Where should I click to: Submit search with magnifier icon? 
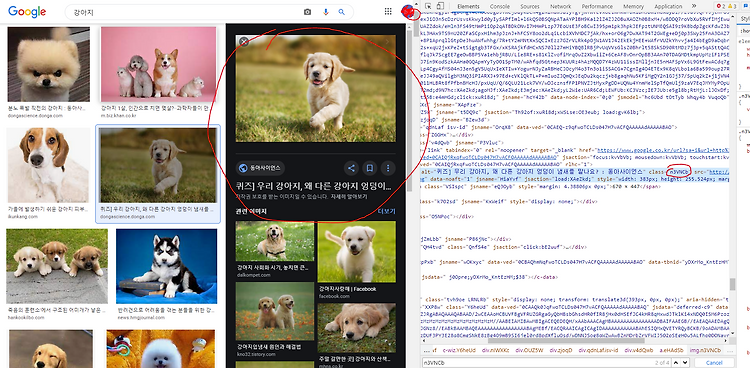342,12
